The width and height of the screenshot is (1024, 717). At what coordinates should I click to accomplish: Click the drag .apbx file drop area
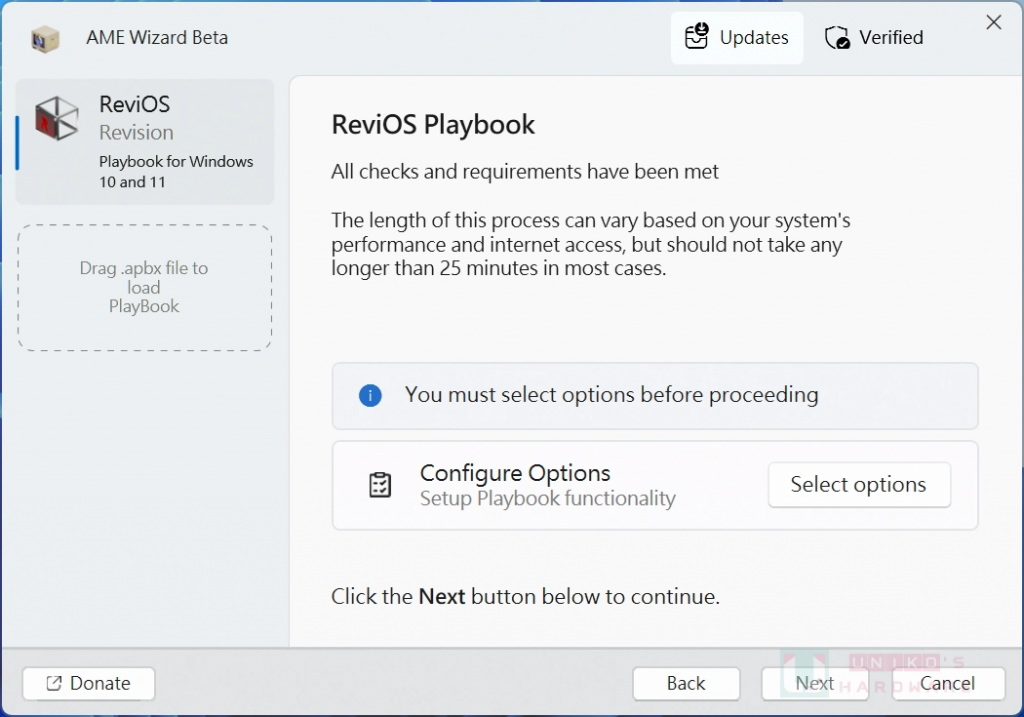coord(144,287)
